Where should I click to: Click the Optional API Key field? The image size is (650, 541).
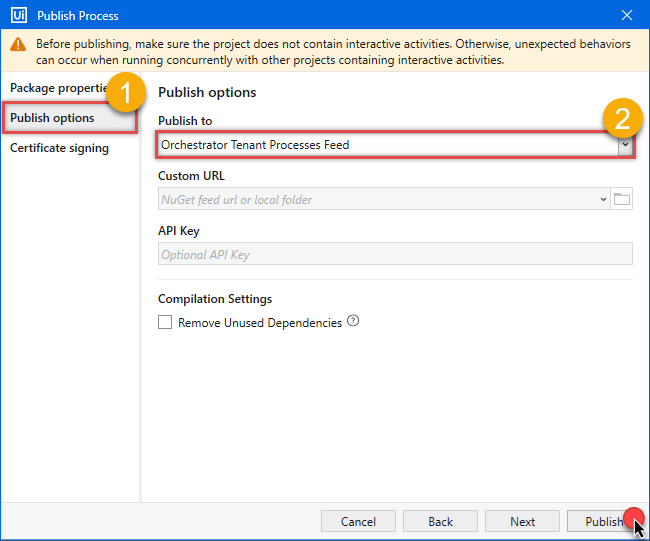(x=395, y=254)
